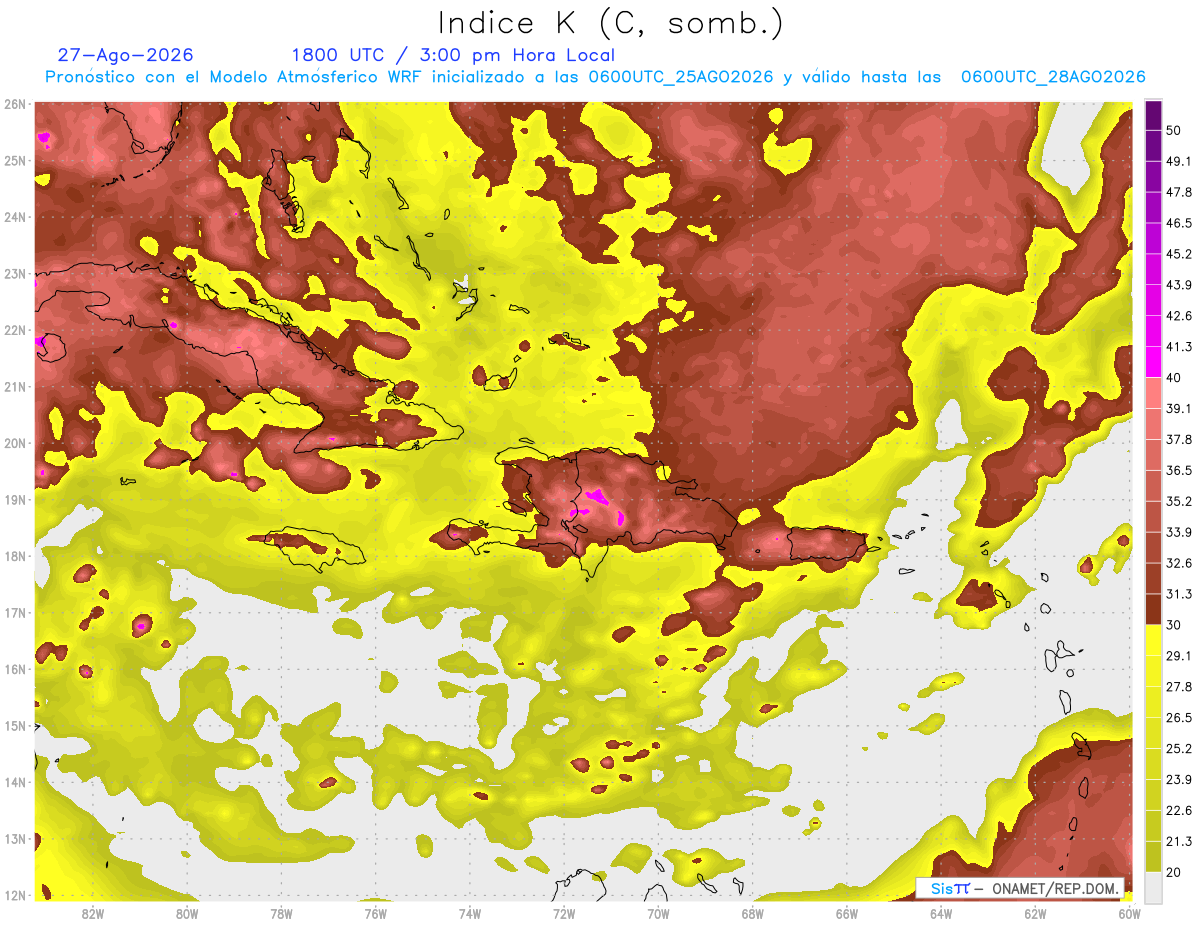Select the light gray swatch below 20
Screen dimensions: 1200x927
pyautogui.click(x=1153, y=887)
